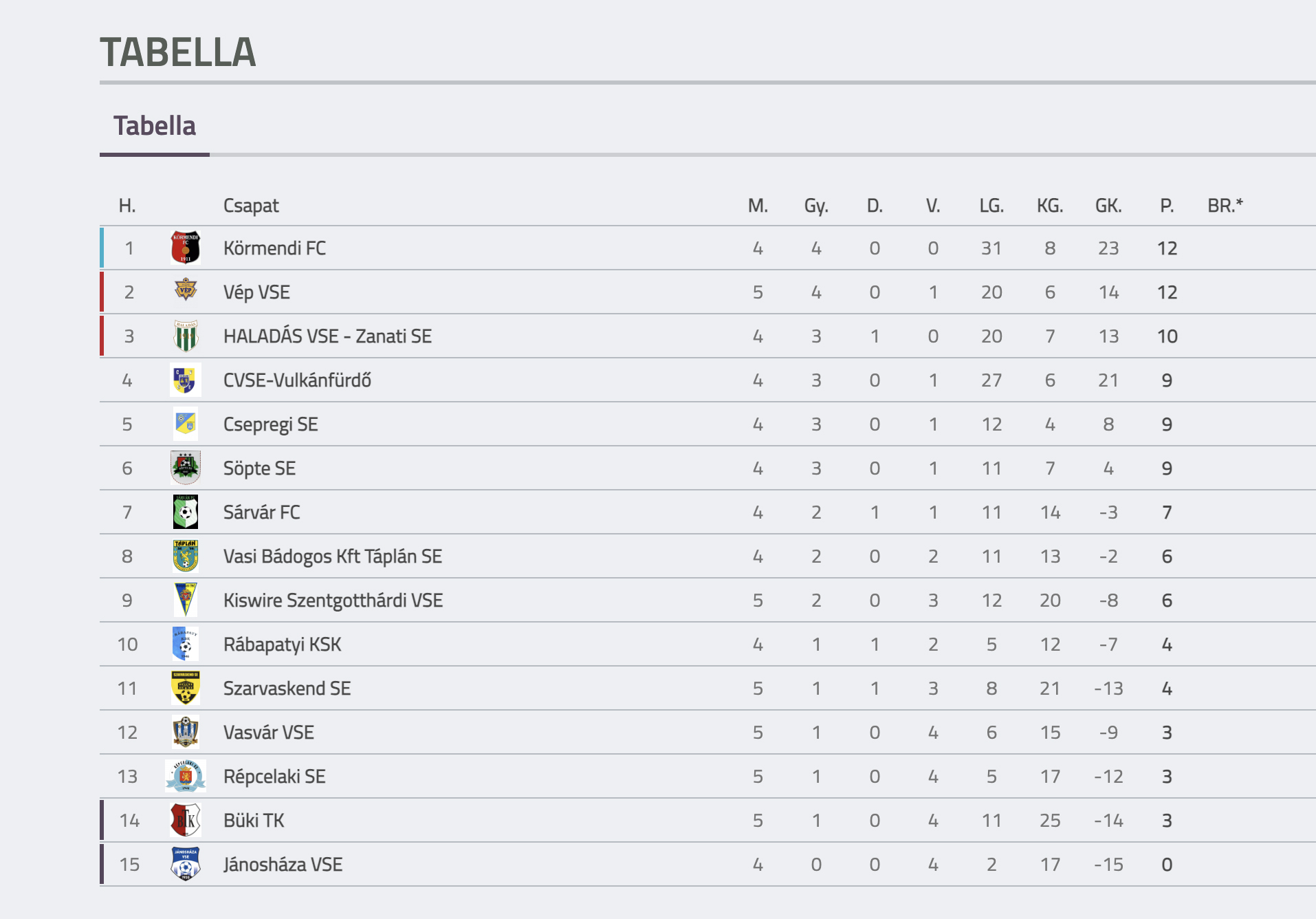The height and width of the screenshot is (919, 1316).
Task: Select the Jánosháza VSE blue badge
Action: [186, 864]
